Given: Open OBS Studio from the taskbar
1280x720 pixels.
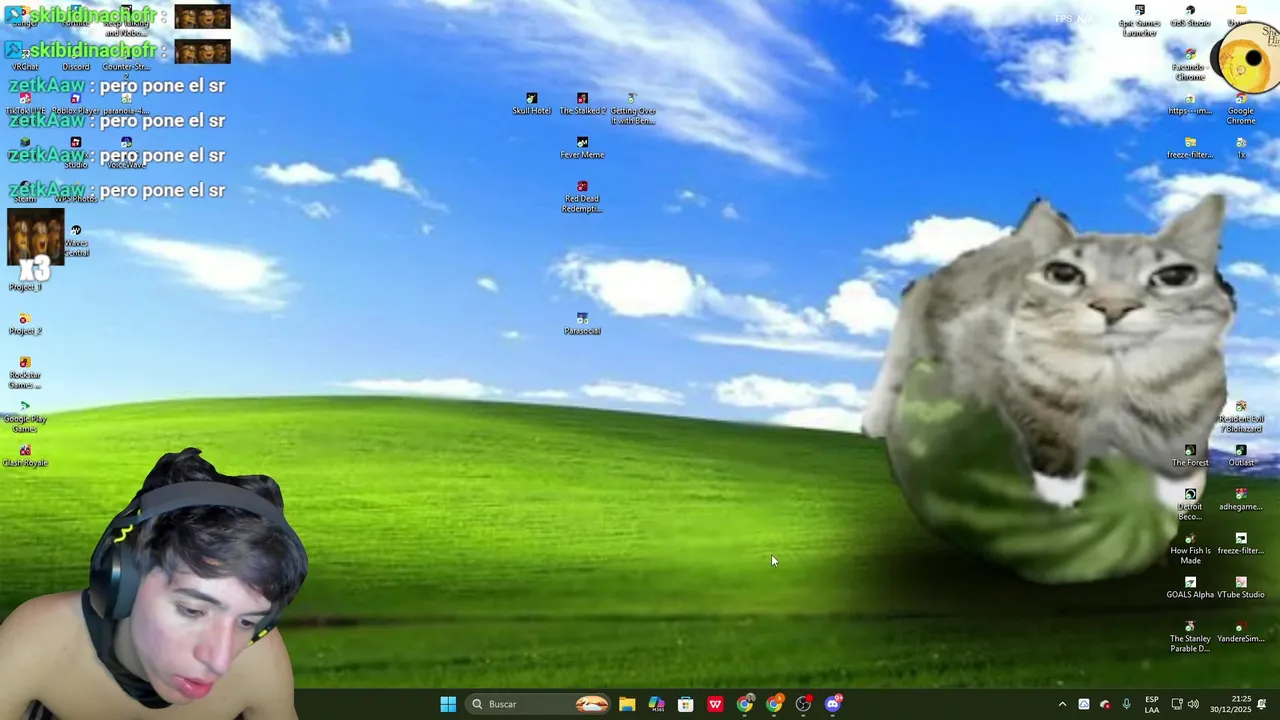Looking at the screenshot, I should tap(803, 704).
